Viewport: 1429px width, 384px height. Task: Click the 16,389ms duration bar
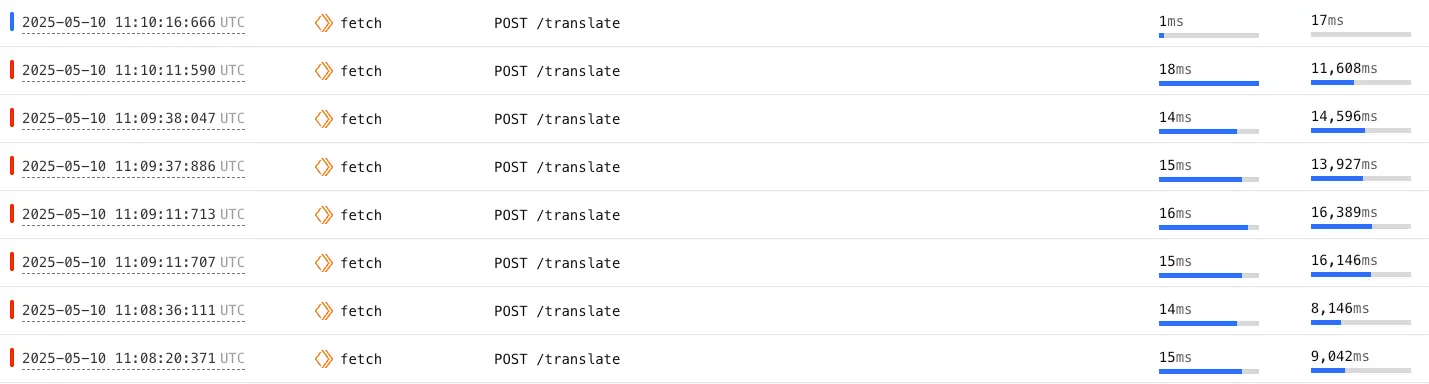tap(1361, 227)
